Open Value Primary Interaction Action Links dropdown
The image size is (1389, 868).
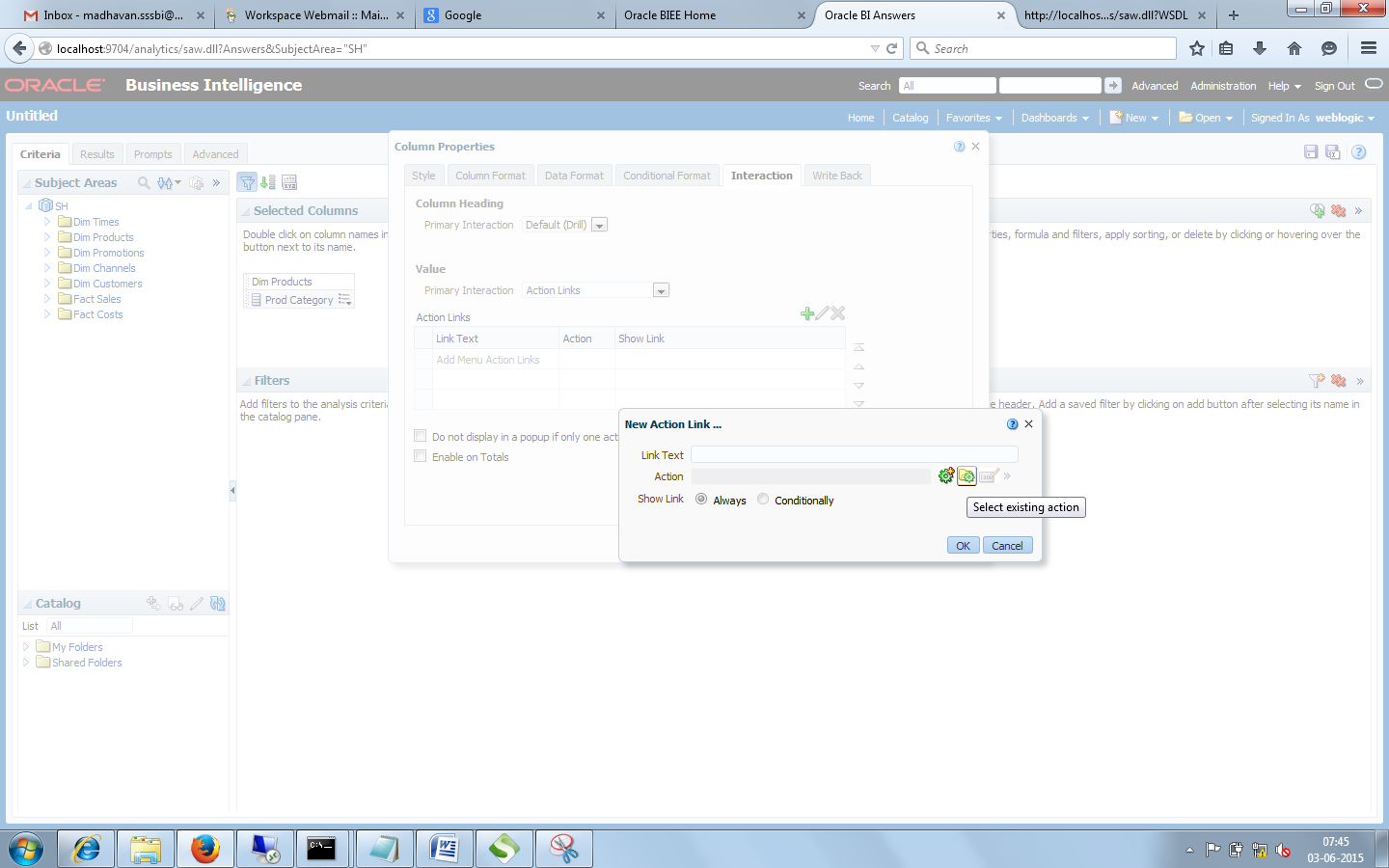[661, 290]
